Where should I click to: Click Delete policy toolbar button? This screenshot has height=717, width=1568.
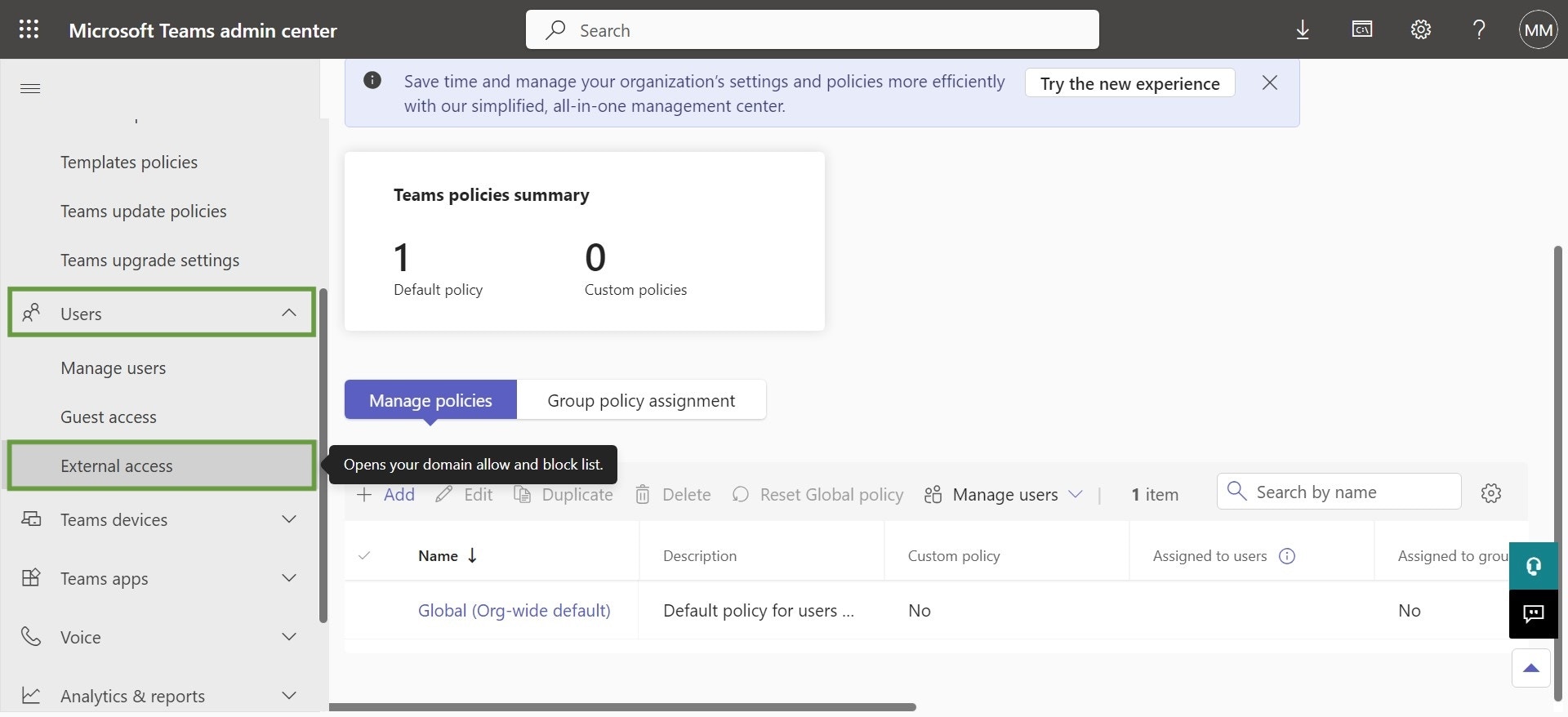click(672, 494)
